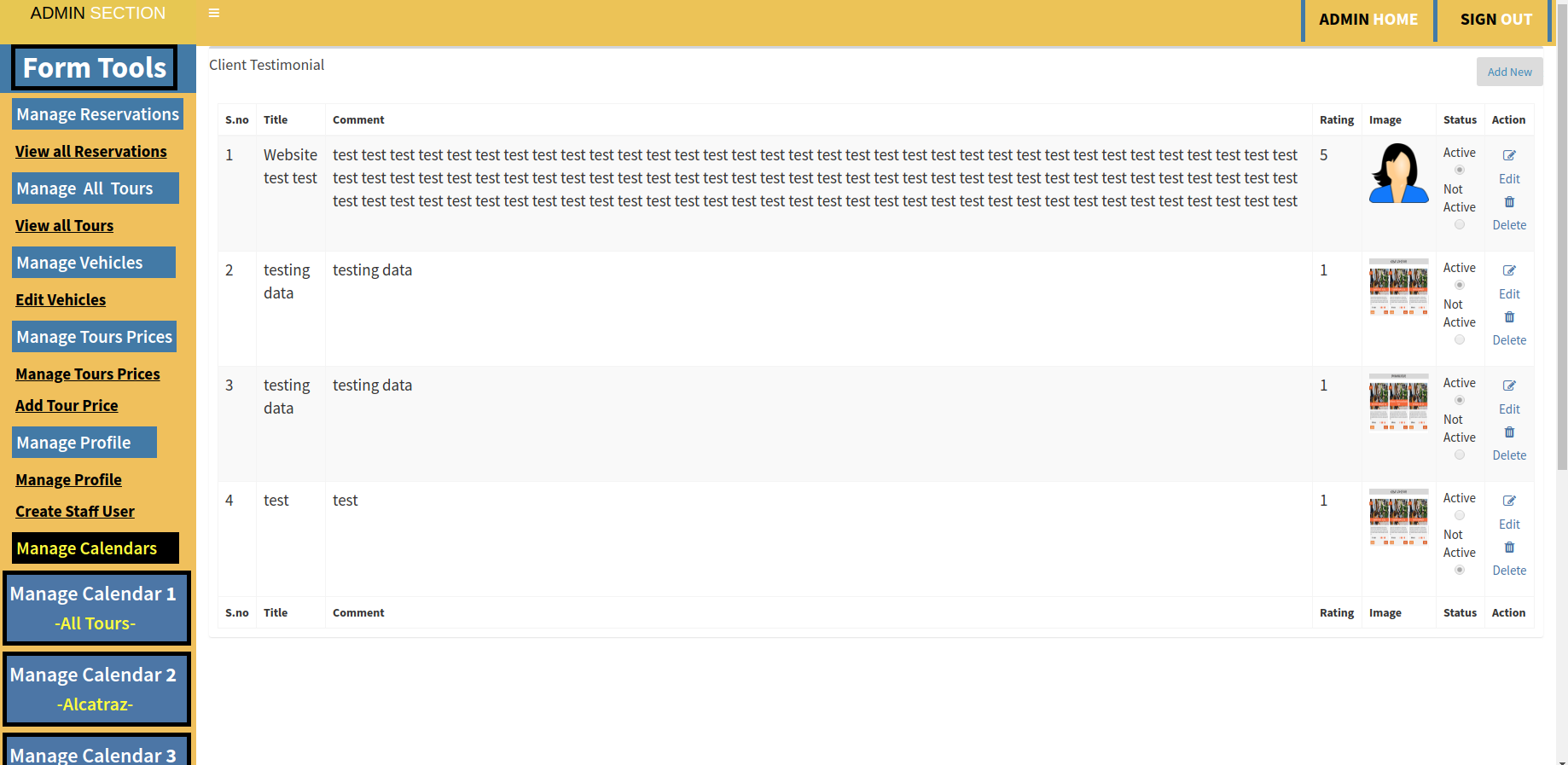
Task: Click the edit icon for row 4 test
Action: [x=1509, y=501]
